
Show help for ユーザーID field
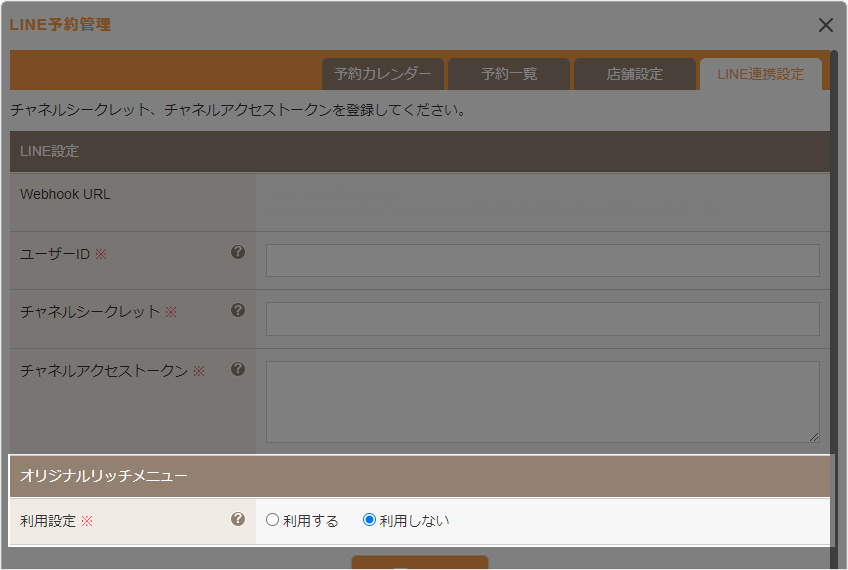[x=238, y=252]
